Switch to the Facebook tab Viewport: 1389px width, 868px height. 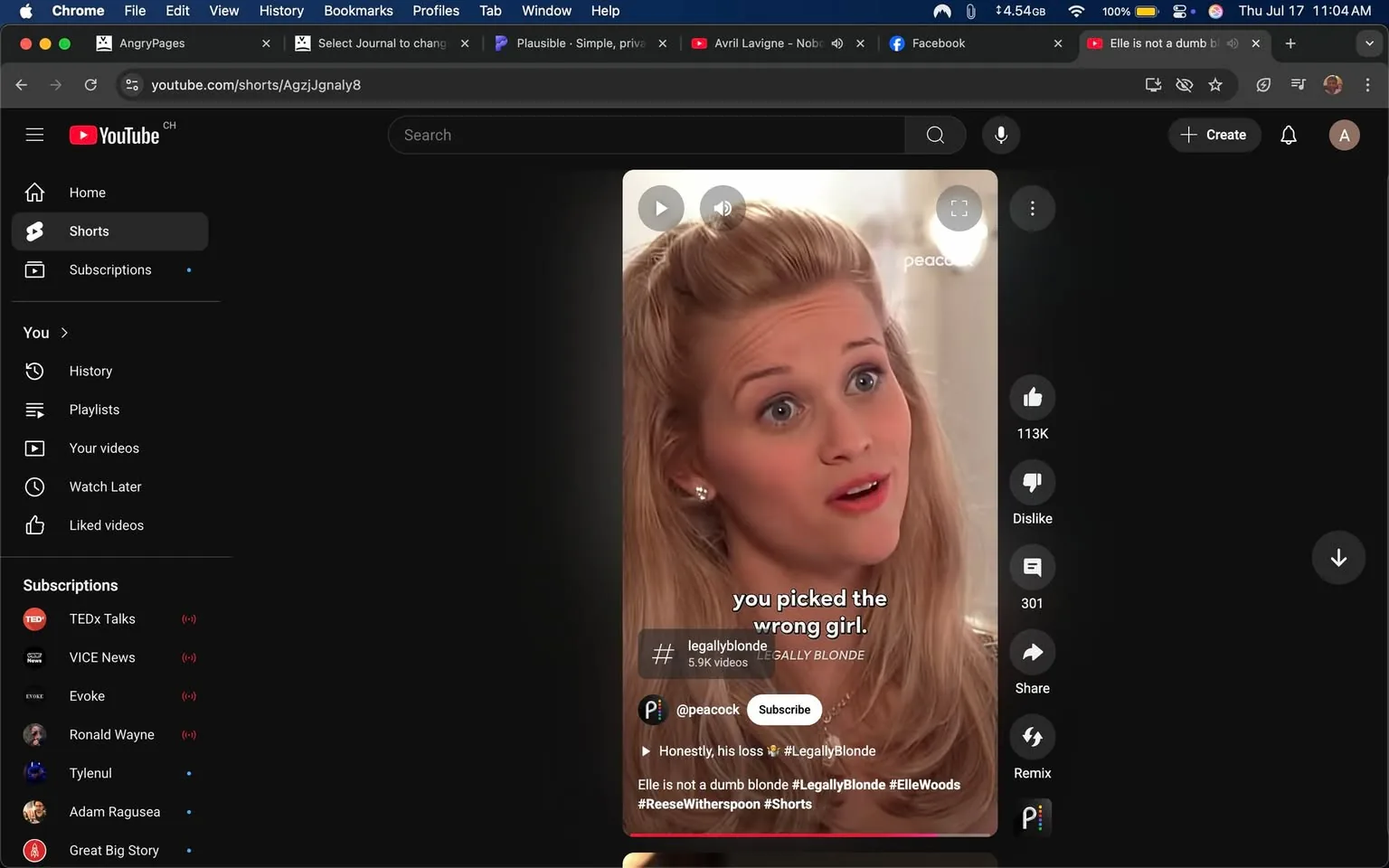pyautogui.click(x=940, y=42)
